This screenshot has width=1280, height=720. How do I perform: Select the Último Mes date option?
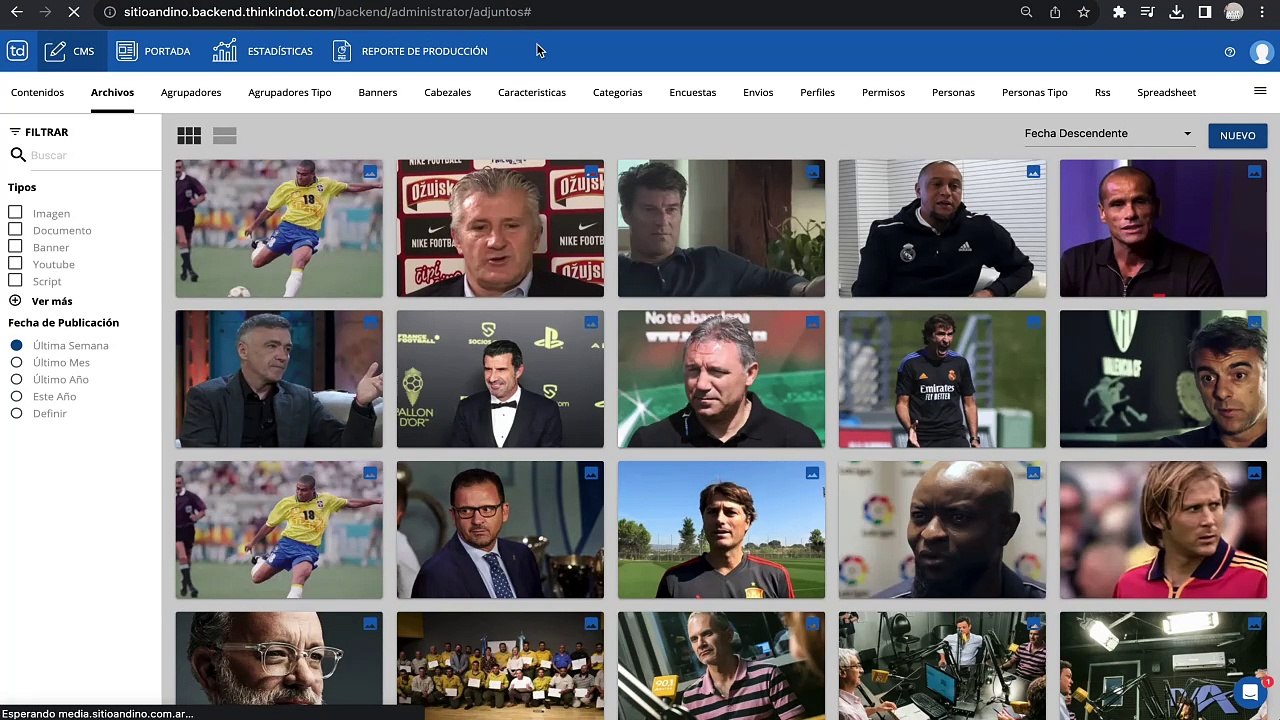click(16, 362)
